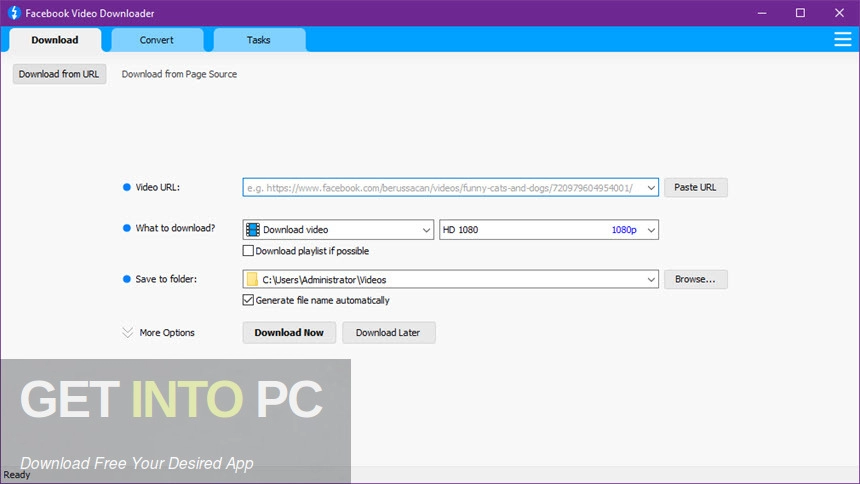Switch to the Download tab
Viewport: 860px width, 484px height.
[x=55, y=40]
